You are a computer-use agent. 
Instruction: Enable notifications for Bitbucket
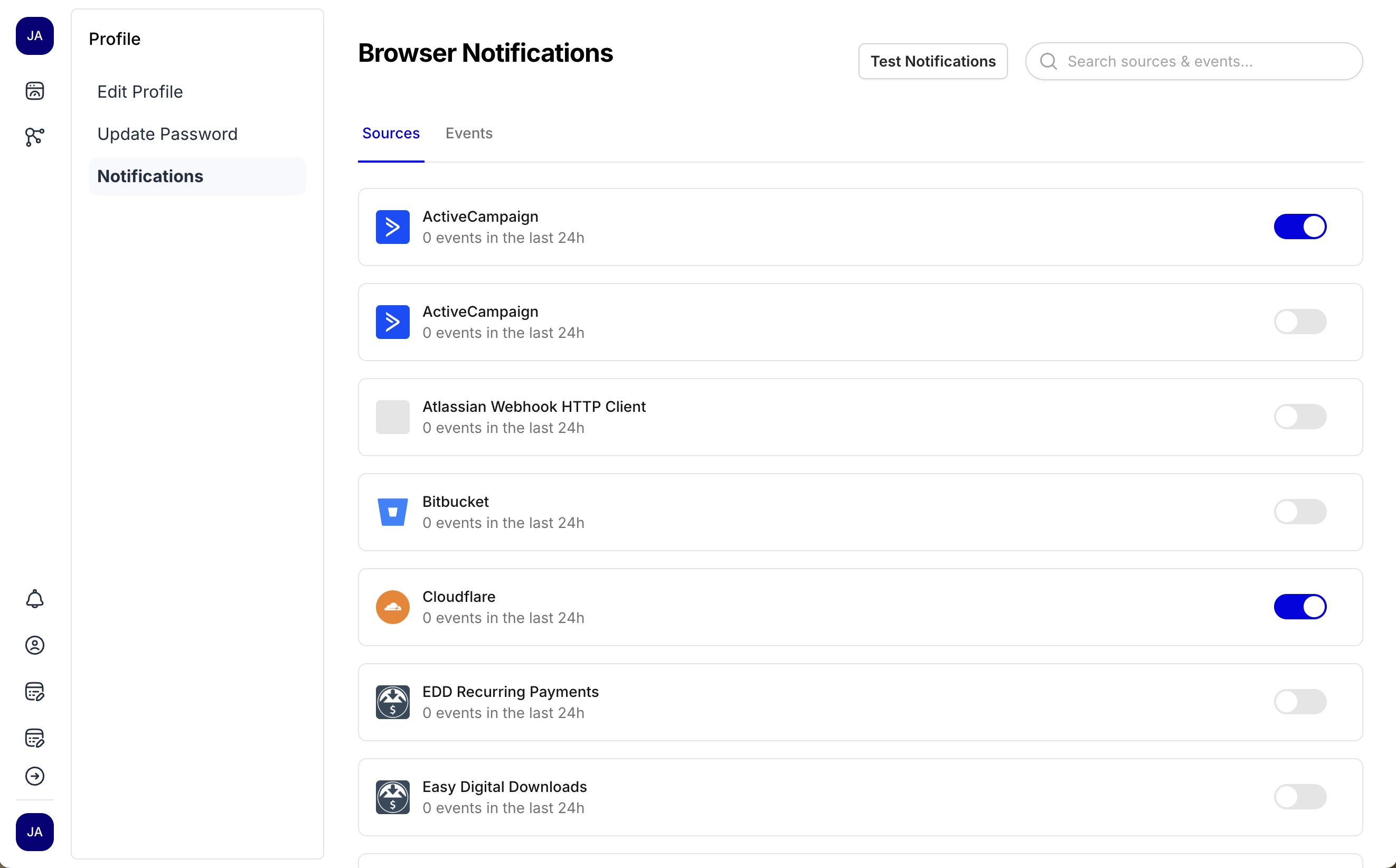coord(1300,512)
